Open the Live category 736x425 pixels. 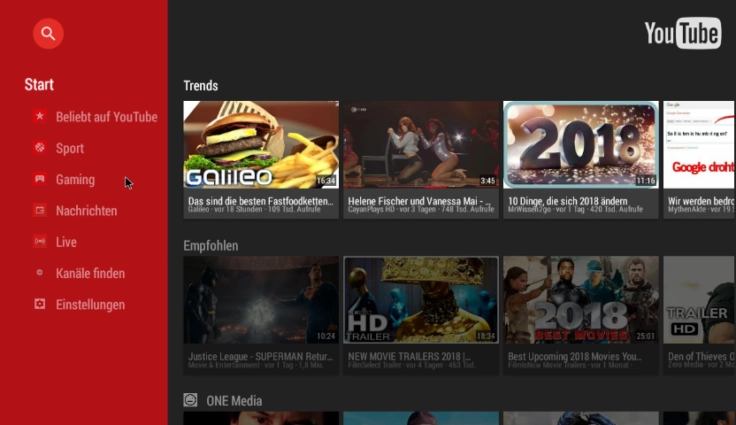pyautogui.click(x=66, y=242)
